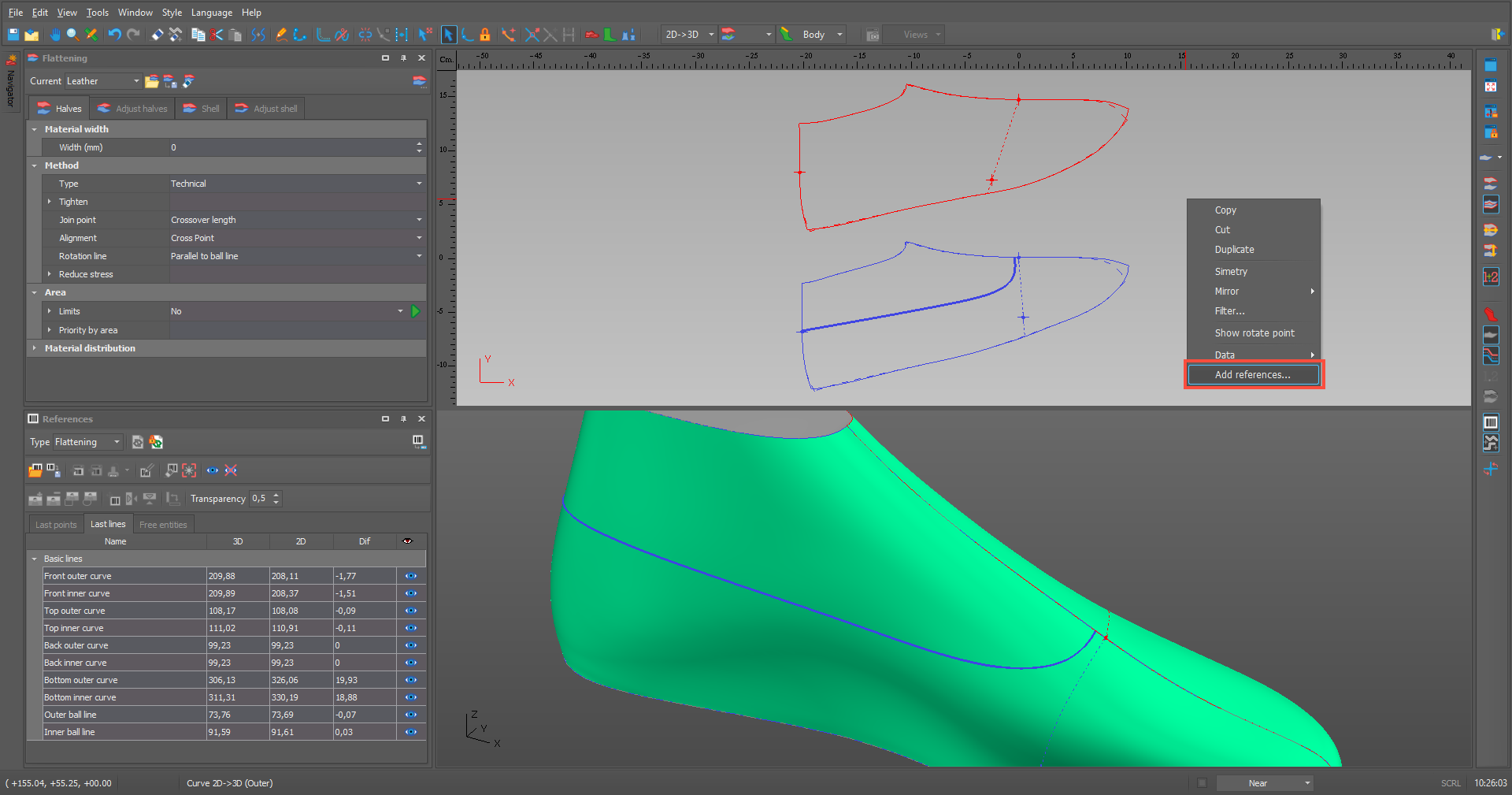Viewport: 1512px width, 795px height.
Task: Click the Save icon in toolbar
Action: pyautogui.click(x=13, y=35)
